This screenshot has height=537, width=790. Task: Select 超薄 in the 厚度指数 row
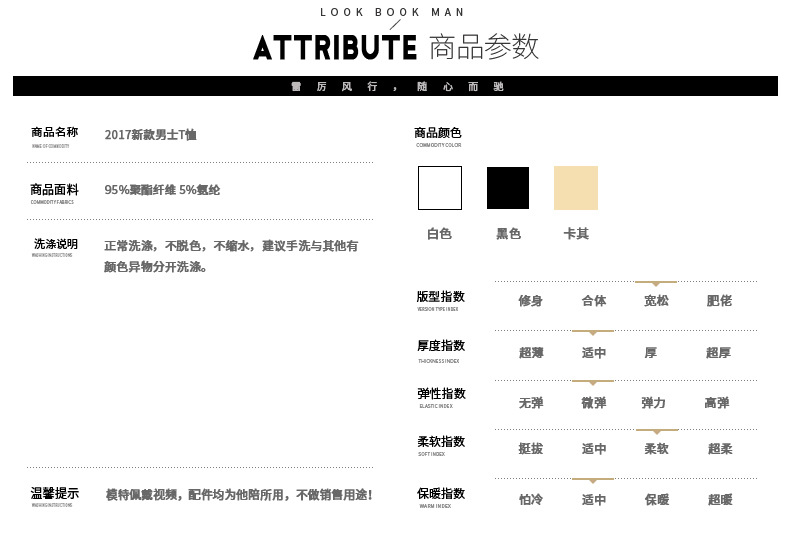(x=531, y=352)
